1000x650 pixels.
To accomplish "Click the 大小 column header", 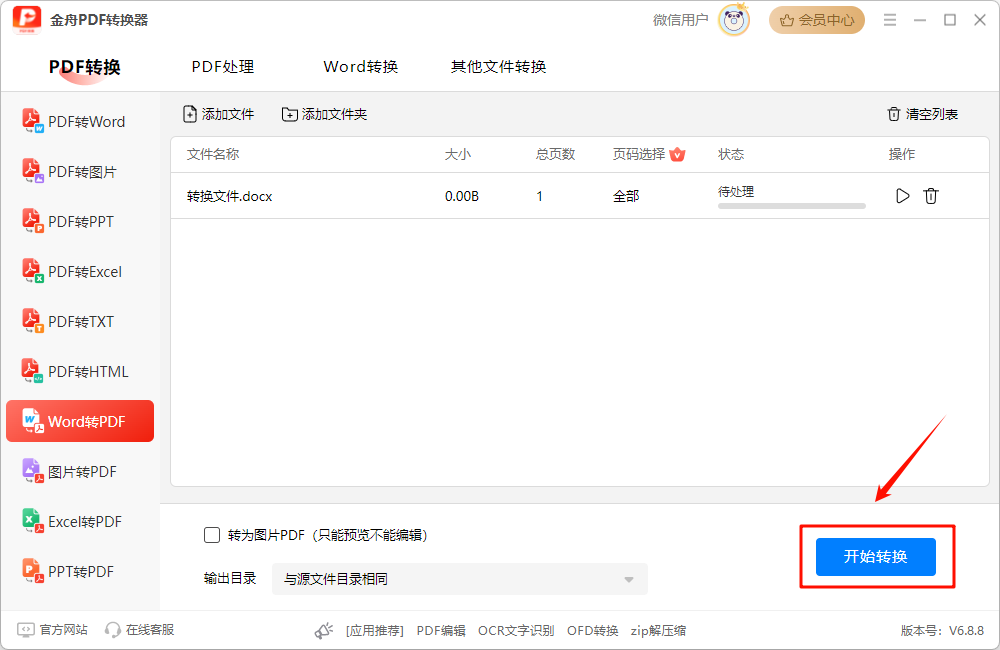I will pos(458,154).
